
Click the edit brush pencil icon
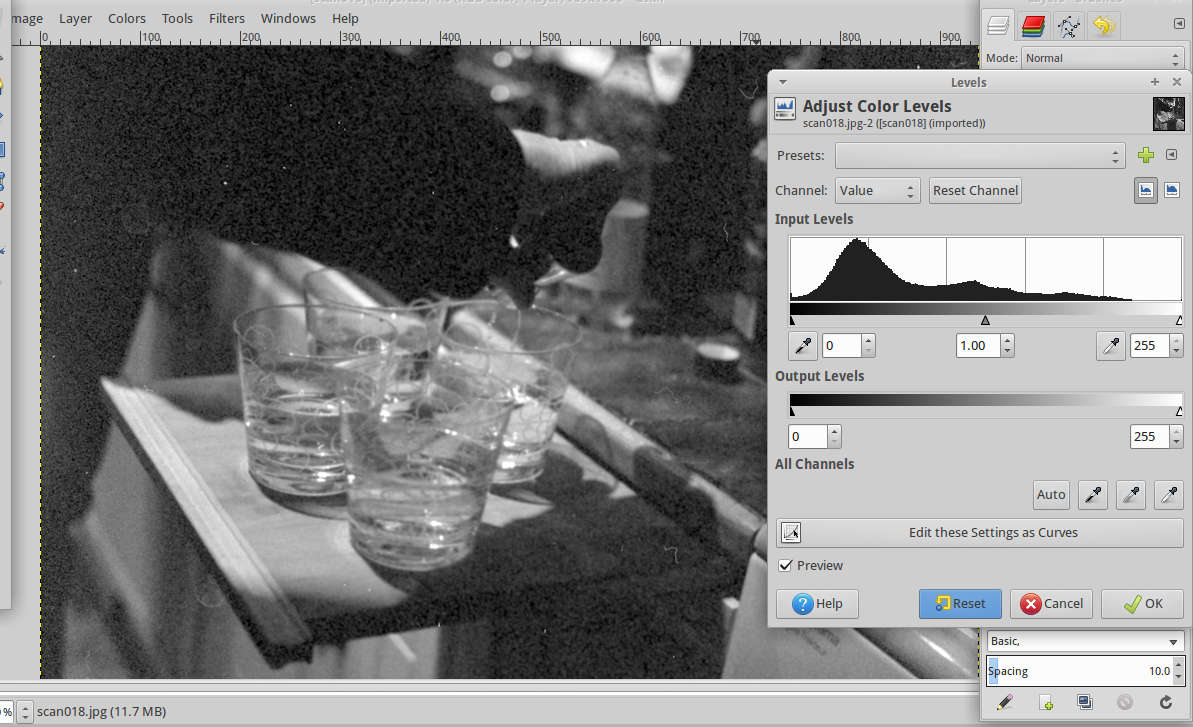click(1005, 702)
